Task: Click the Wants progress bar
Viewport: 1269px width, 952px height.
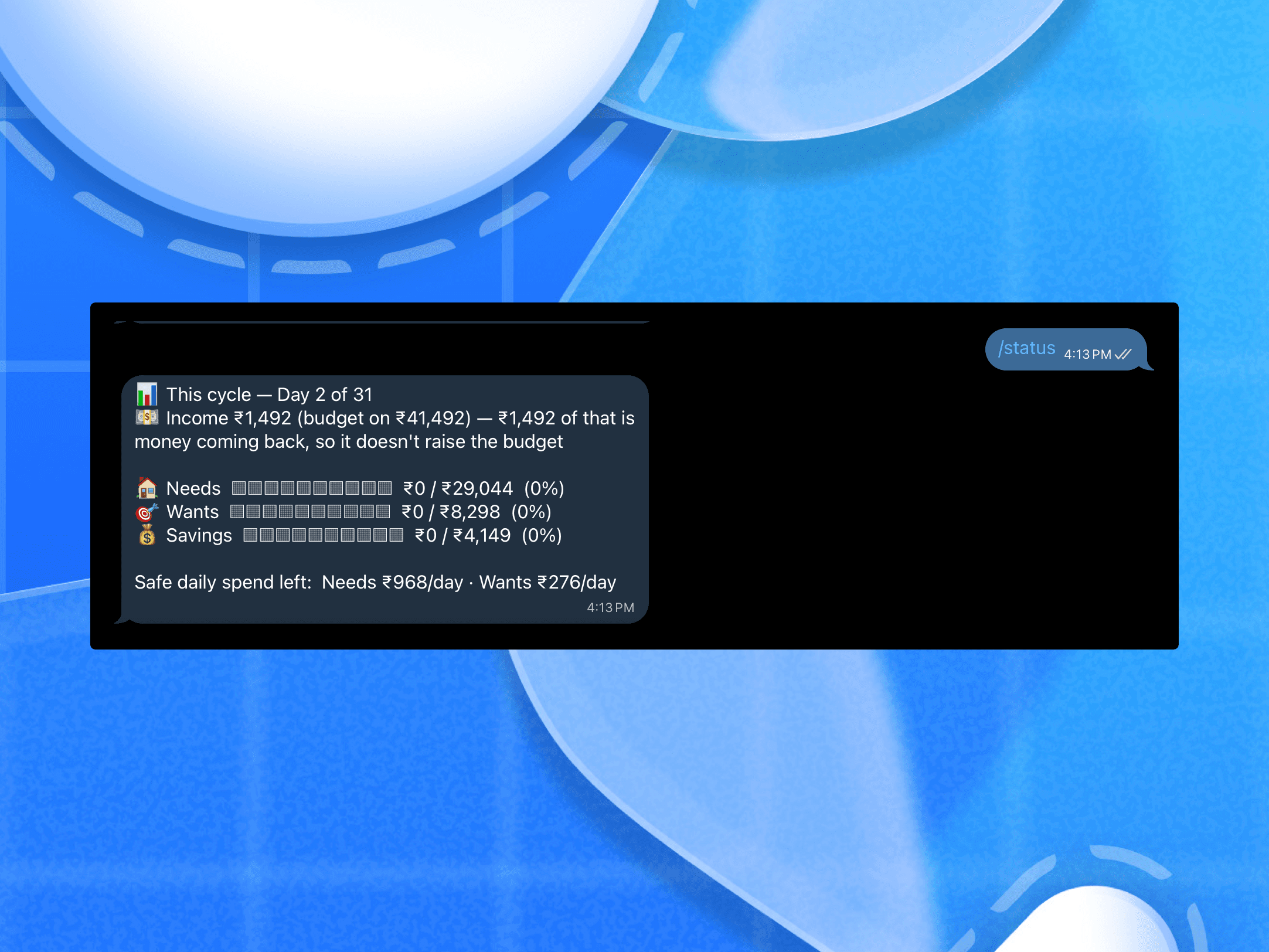Action: (x=310, y=512)
